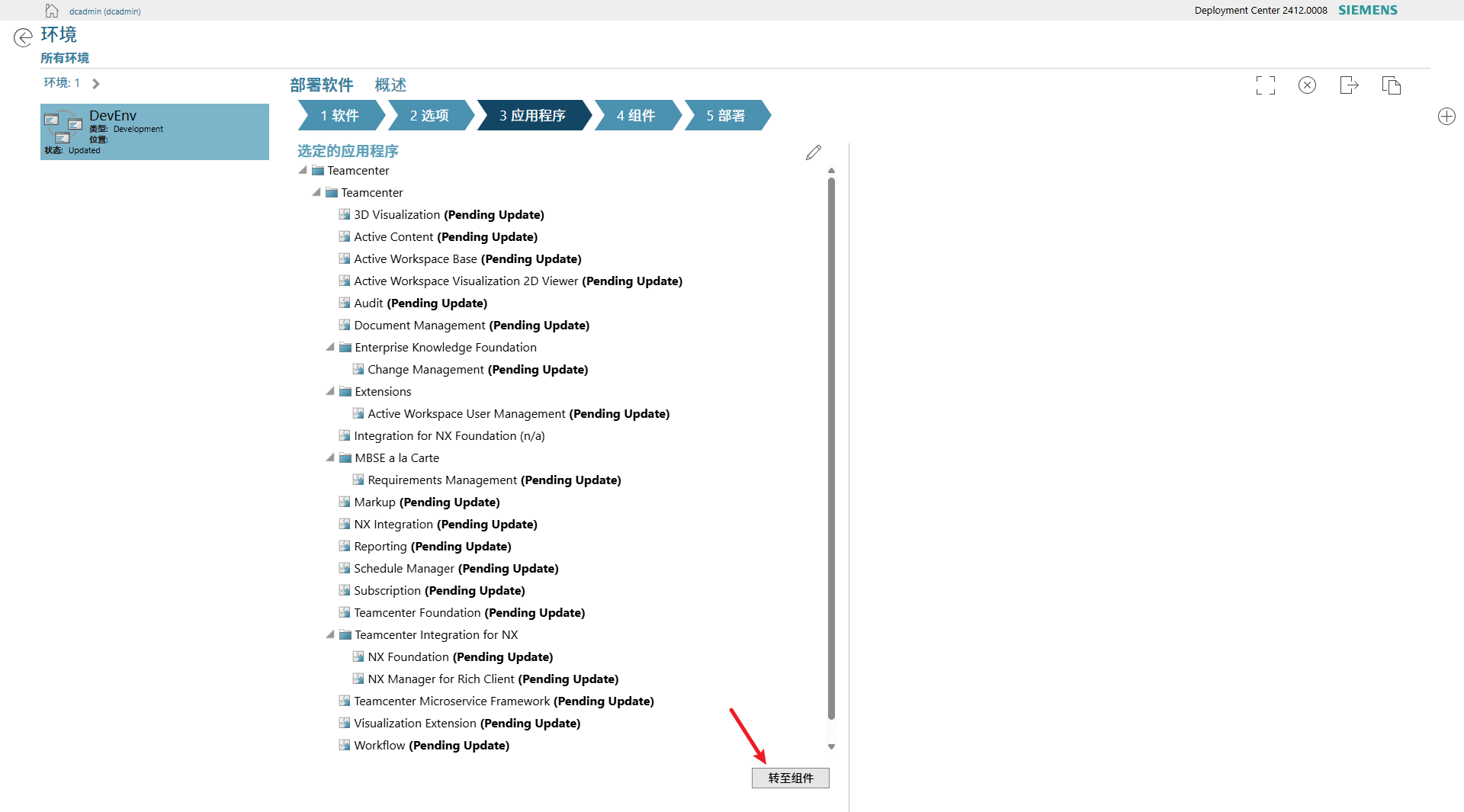The height and width of the screenshot is (812, 1464).
Task: Select the DevEnv environment card
Action: [154, 131]
